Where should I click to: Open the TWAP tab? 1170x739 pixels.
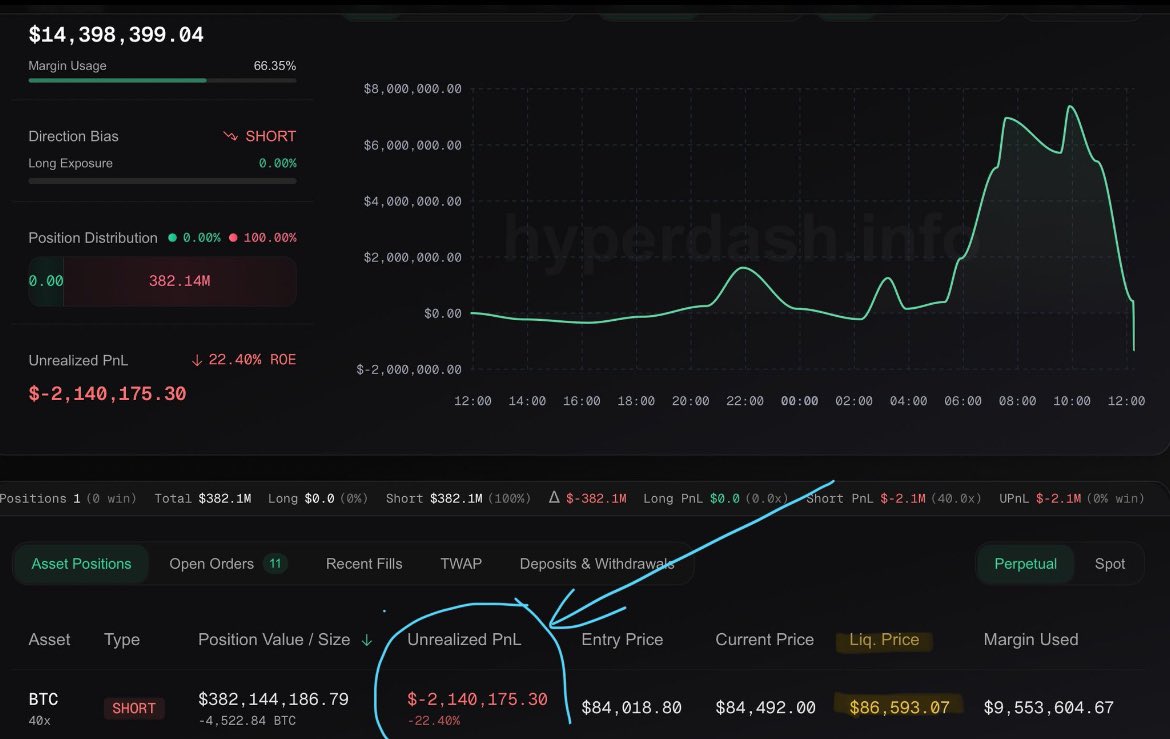click(x=460, y=563)
